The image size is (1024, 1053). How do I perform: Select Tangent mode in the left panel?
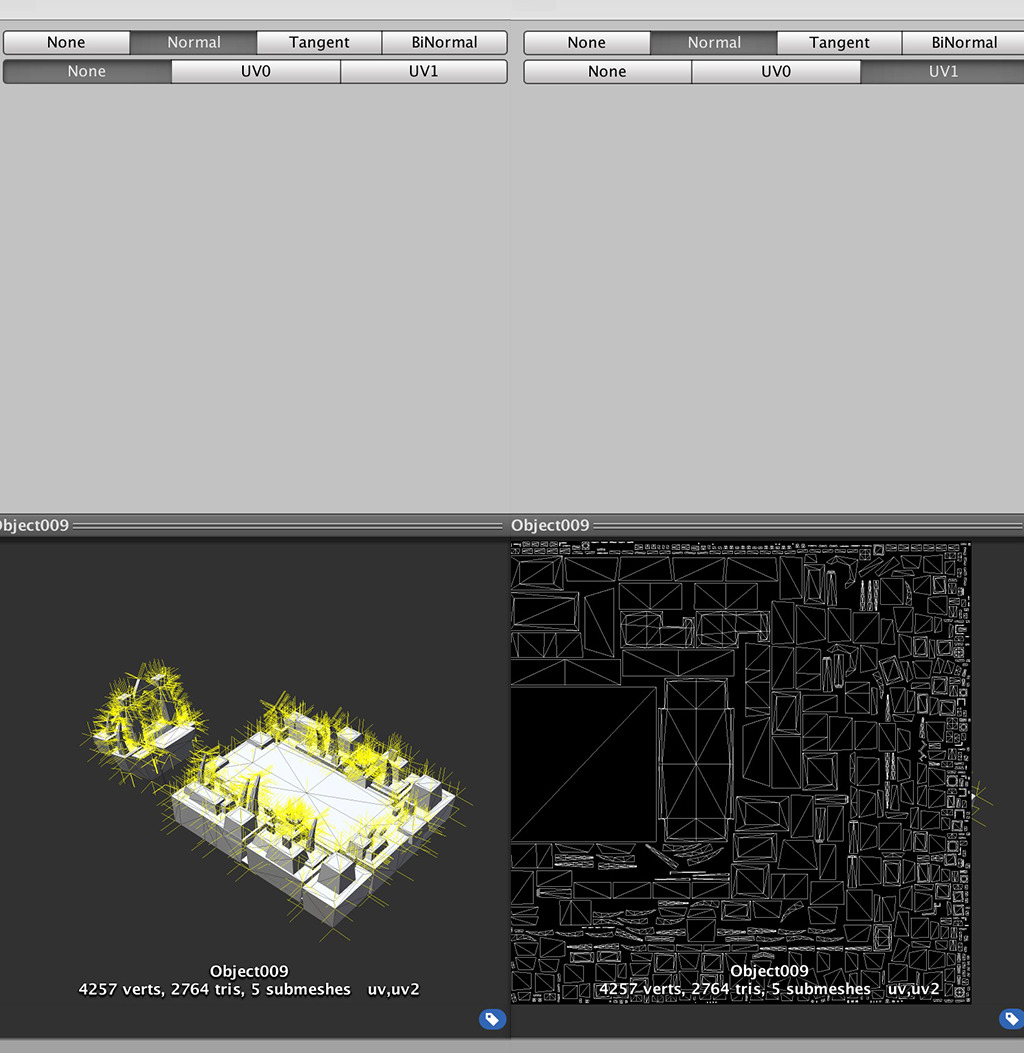pyautogui.click(x=319, y=43)
